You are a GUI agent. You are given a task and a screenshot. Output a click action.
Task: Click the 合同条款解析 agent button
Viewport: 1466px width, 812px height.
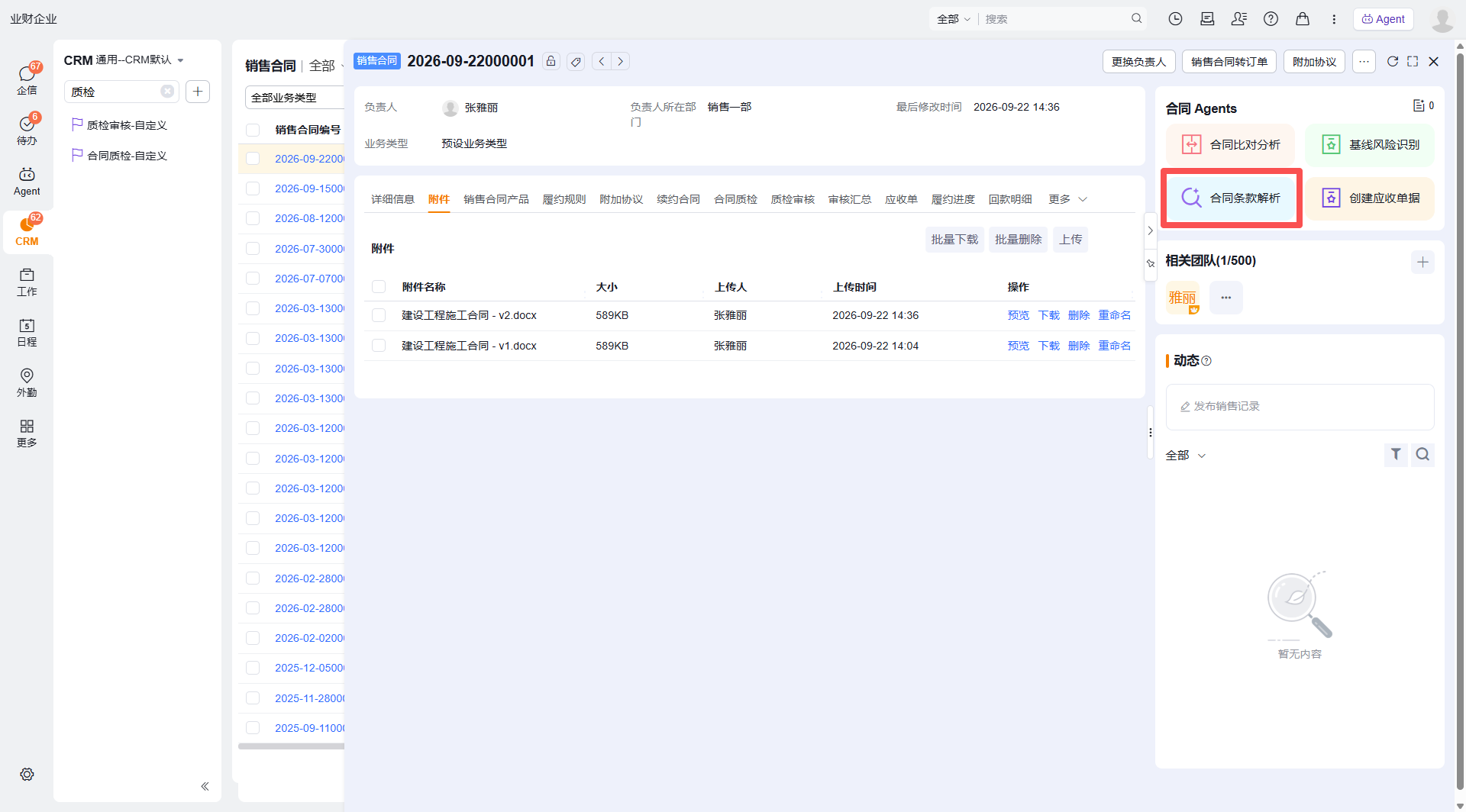(1231, 198)
